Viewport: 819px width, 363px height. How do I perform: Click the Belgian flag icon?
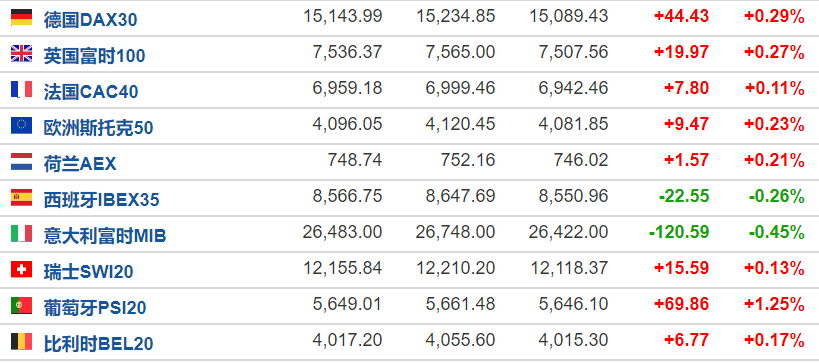(x=21, y=342)
